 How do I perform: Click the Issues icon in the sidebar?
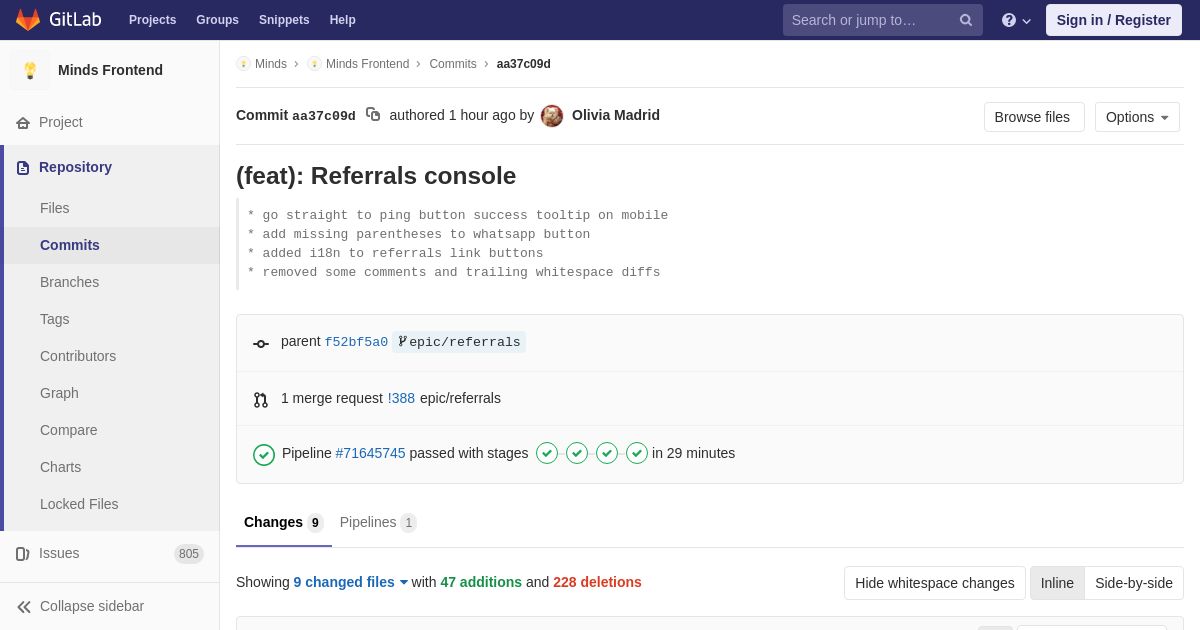pos(23,554)
